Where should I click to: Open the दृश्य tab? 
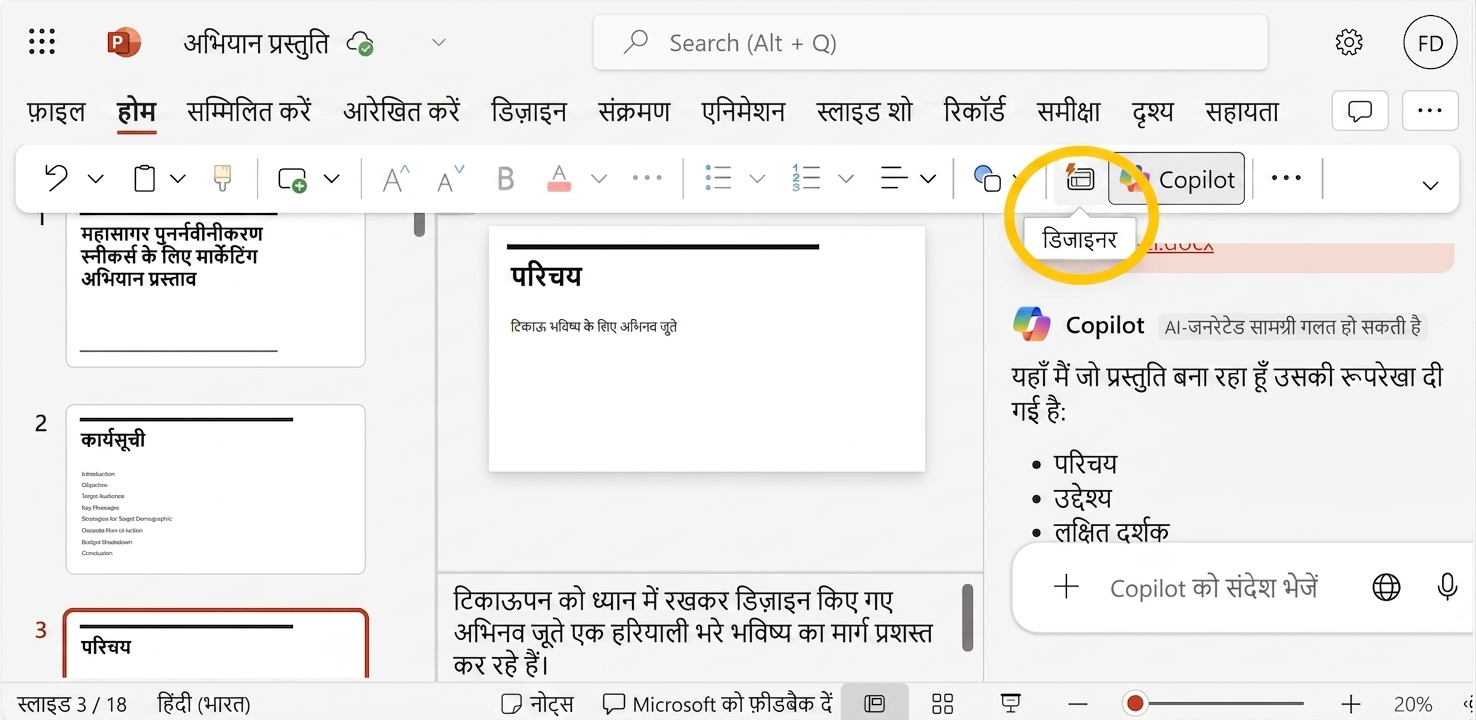(x=1152, y=111)
